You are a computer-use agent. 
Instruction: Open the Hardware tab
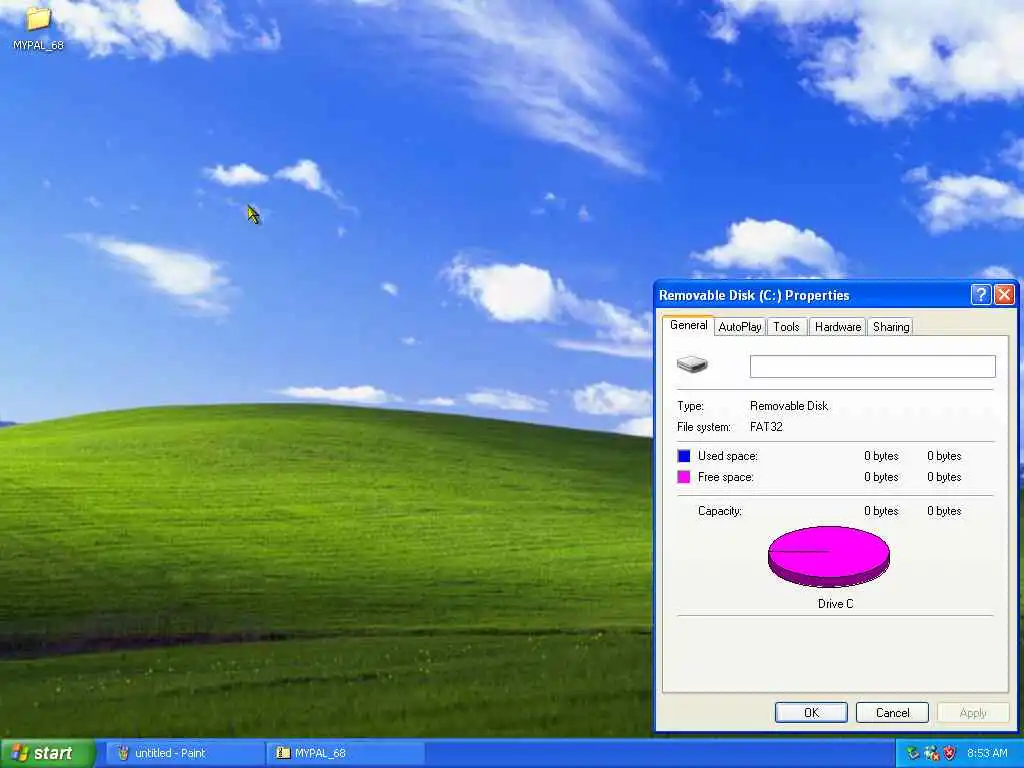tap(838, 327)
